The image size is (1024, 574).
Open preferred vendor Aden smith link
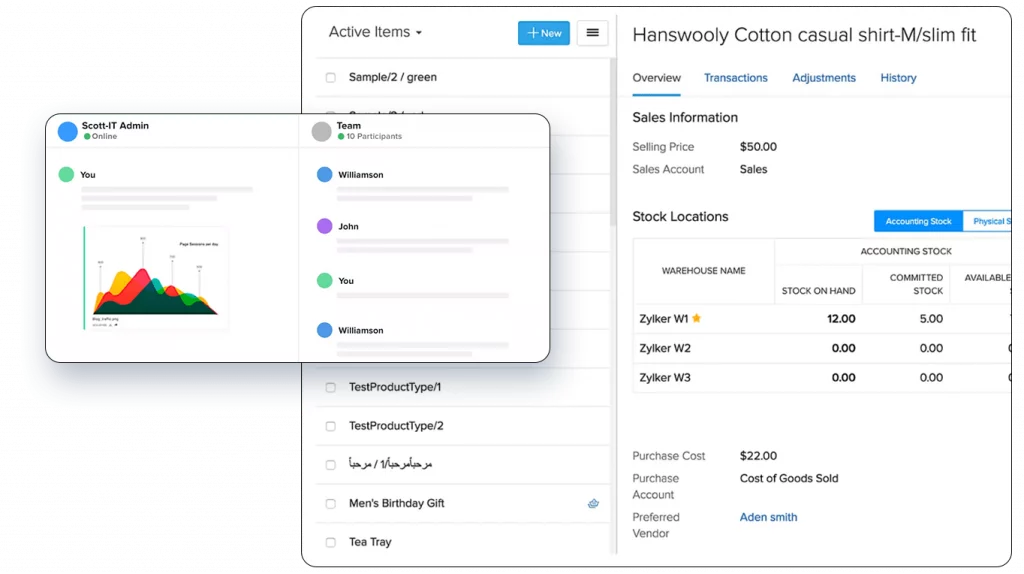768,517
